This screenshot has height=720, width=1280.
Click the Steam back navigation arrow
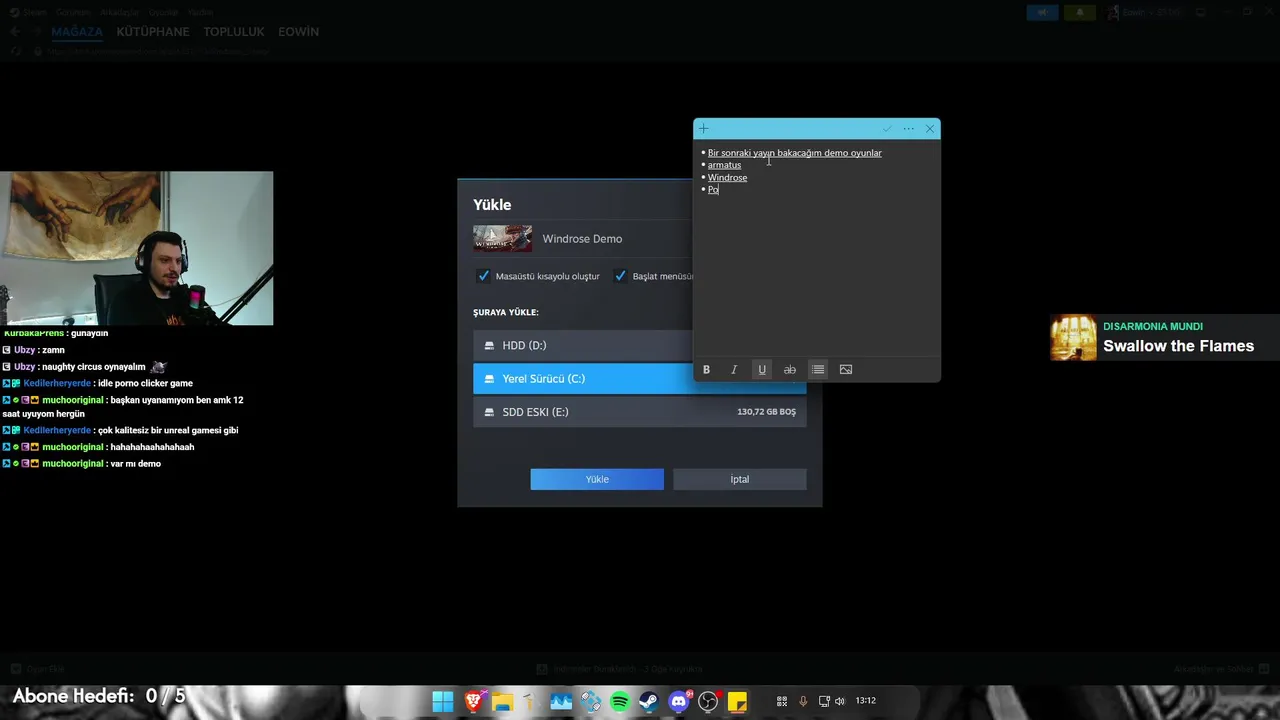[15, 32]
